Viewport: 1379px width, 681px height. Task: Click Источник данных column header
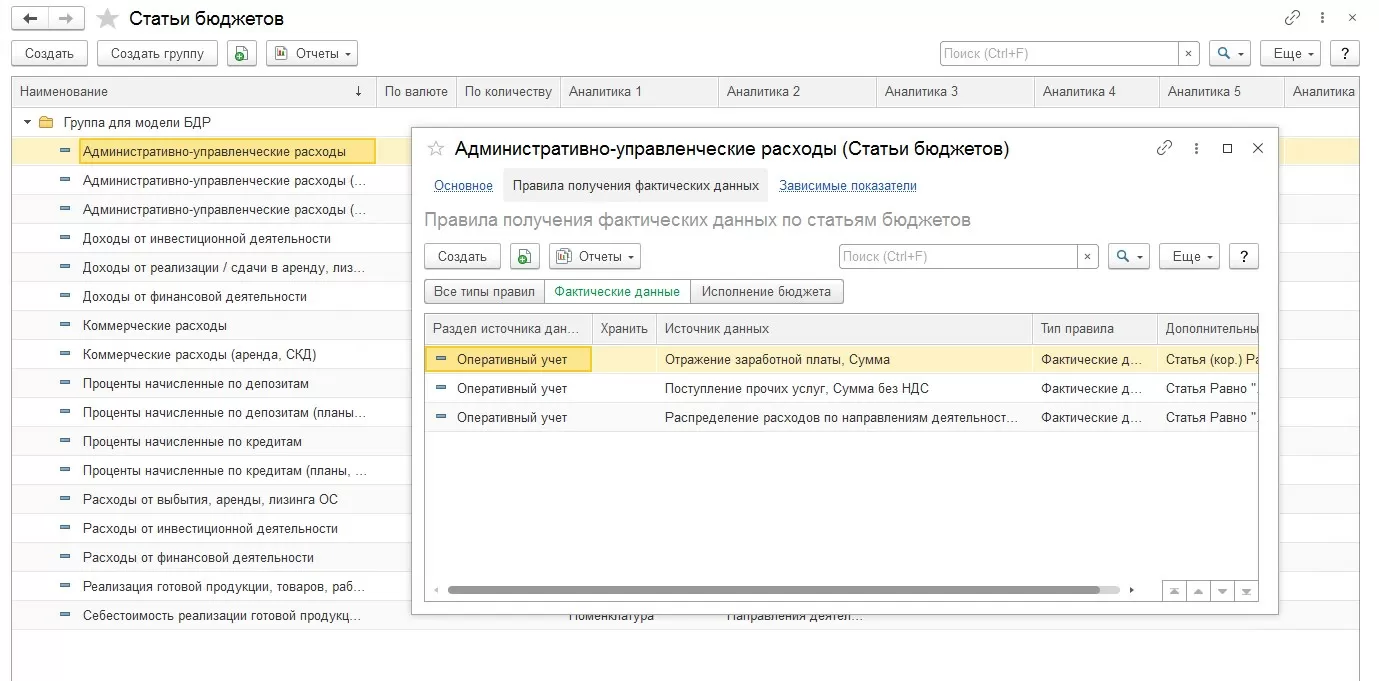(x=844, y=328)
